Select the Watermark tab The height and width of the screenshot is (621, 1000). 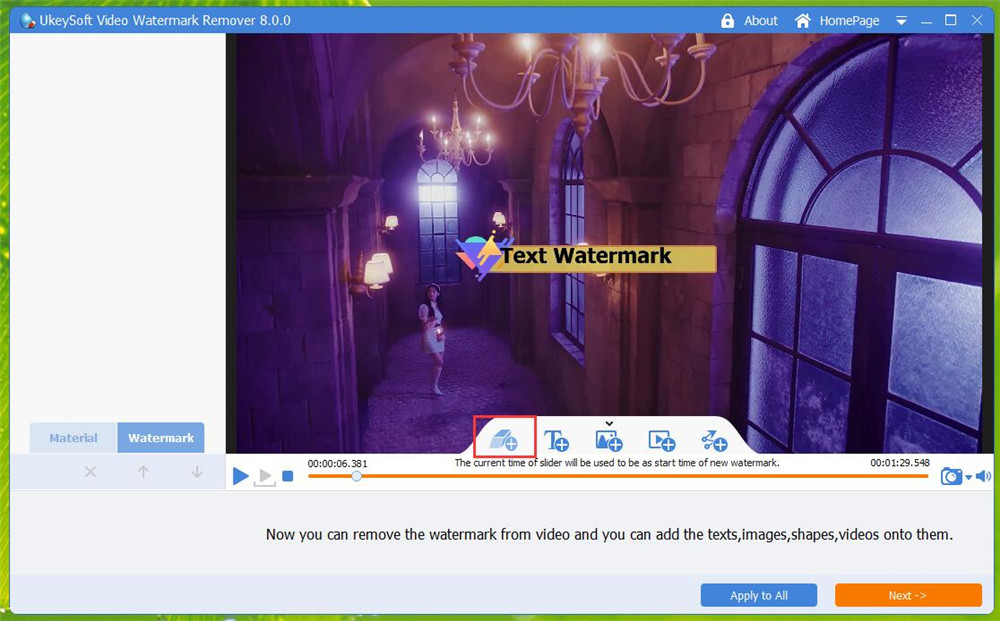point(161,438)
